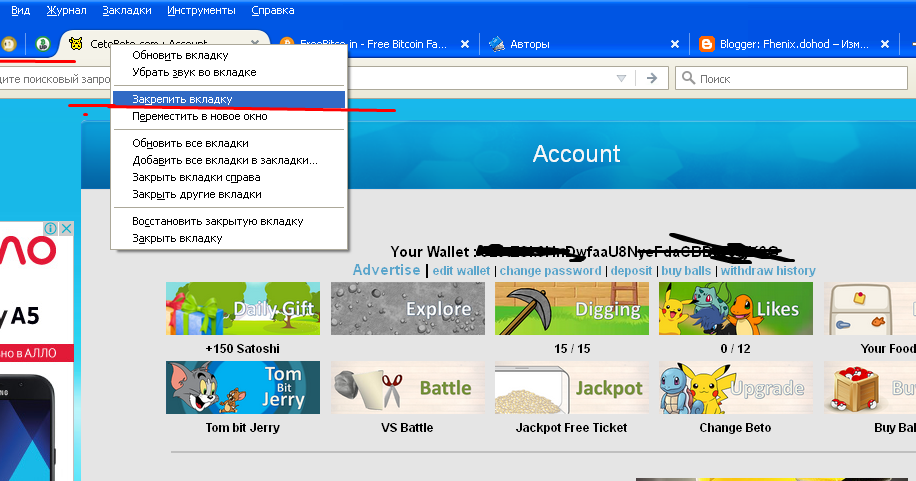Click the Account page heading
The image size is (916, 481).
click(x=577, y=154)
